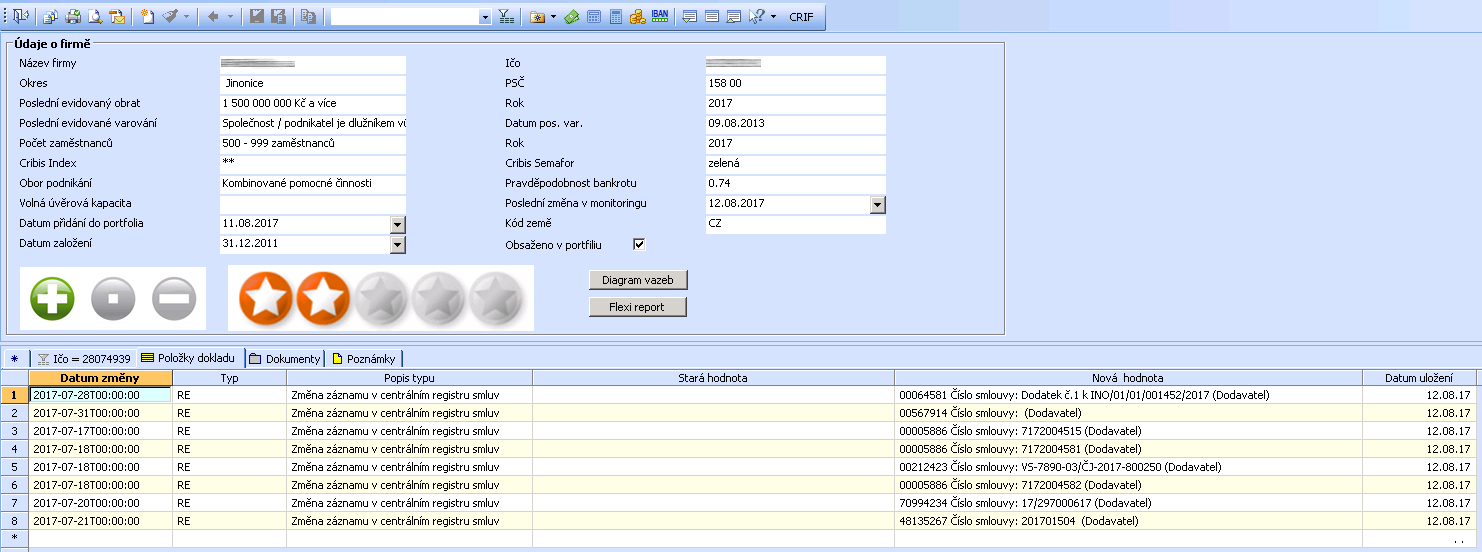Click the Diagram vazeb button
The height and width of the screenshot is (552, 1482).
click(638, 279)
